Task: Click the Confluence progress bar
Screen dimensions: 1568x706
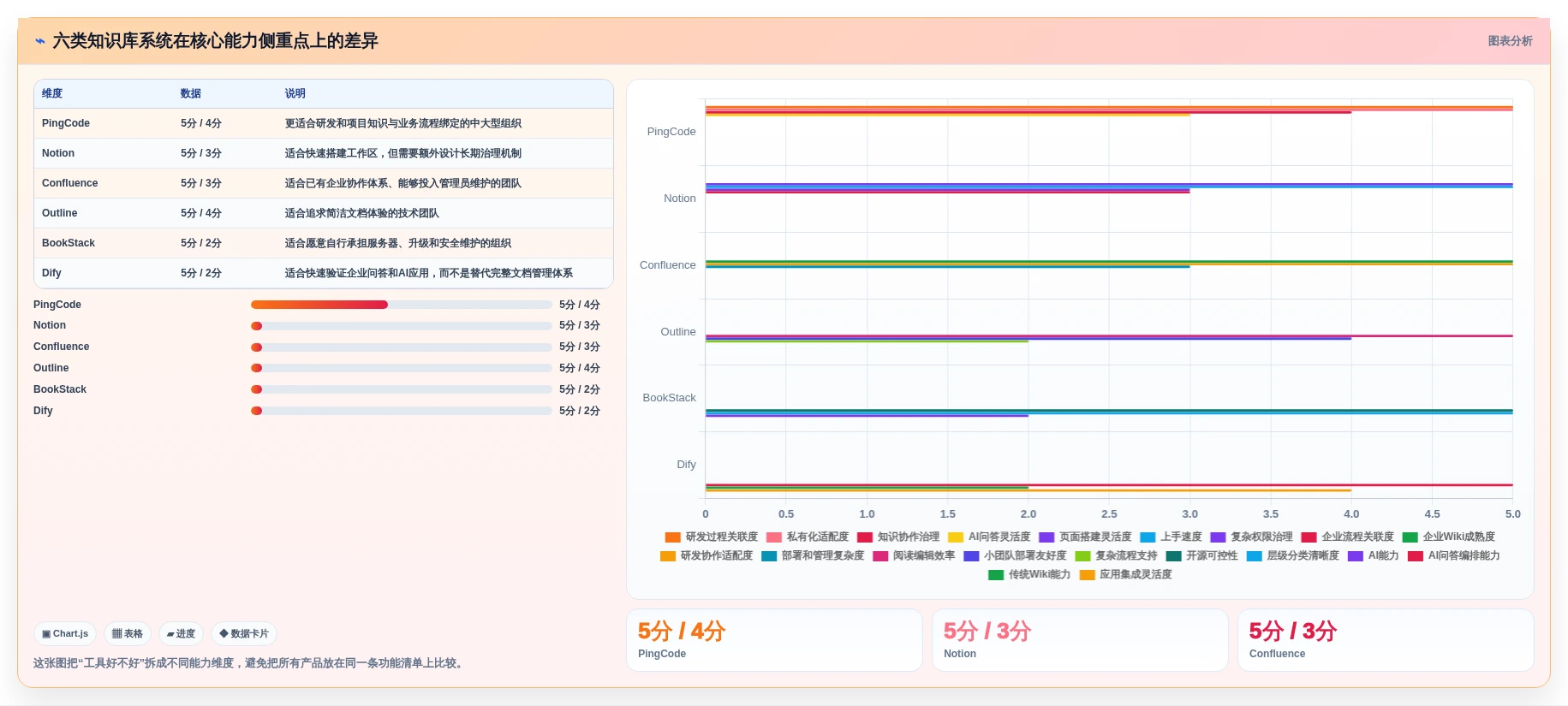Action: 402,347
